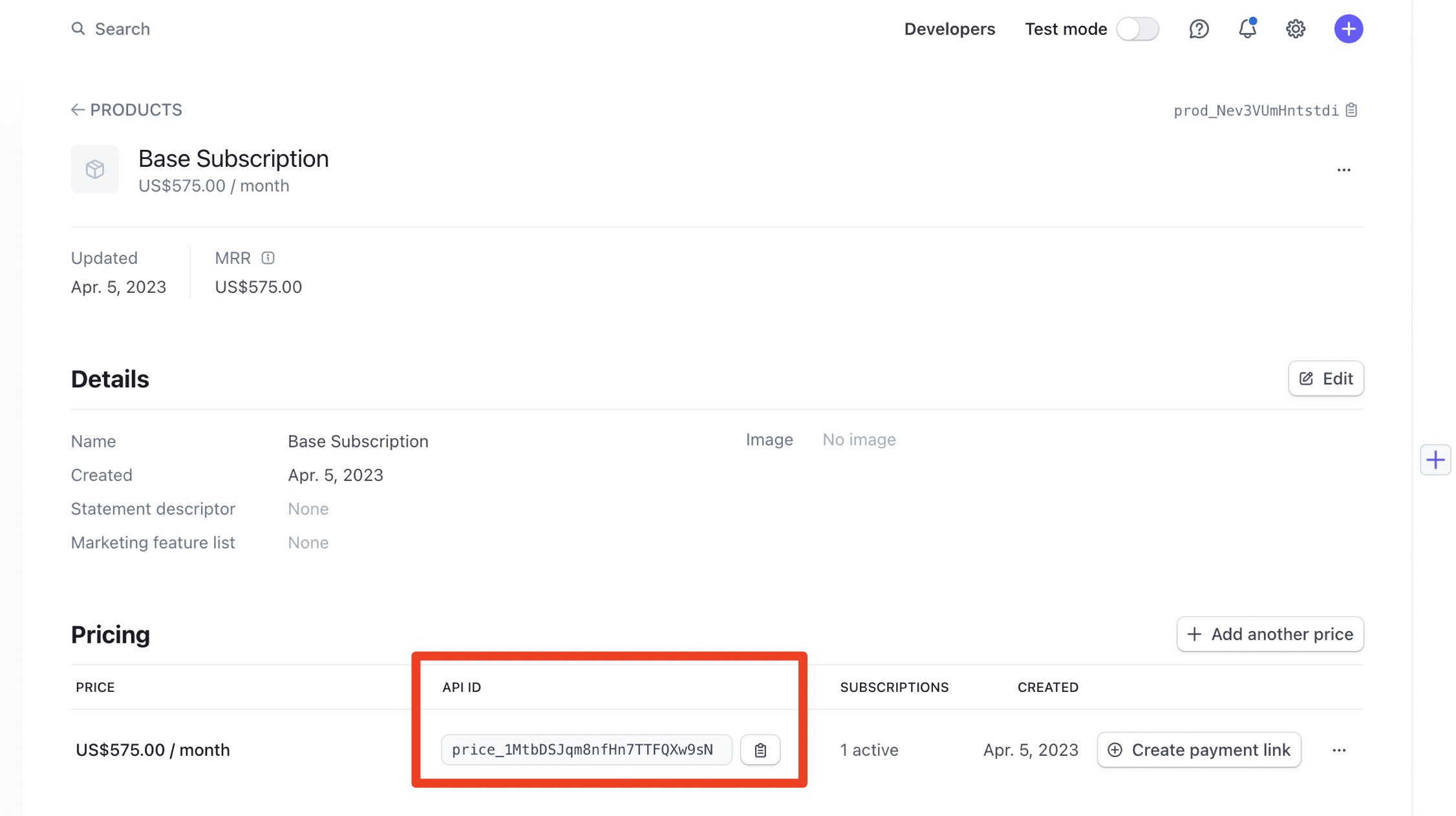Click the purple plus create button

click(1349, 29)
